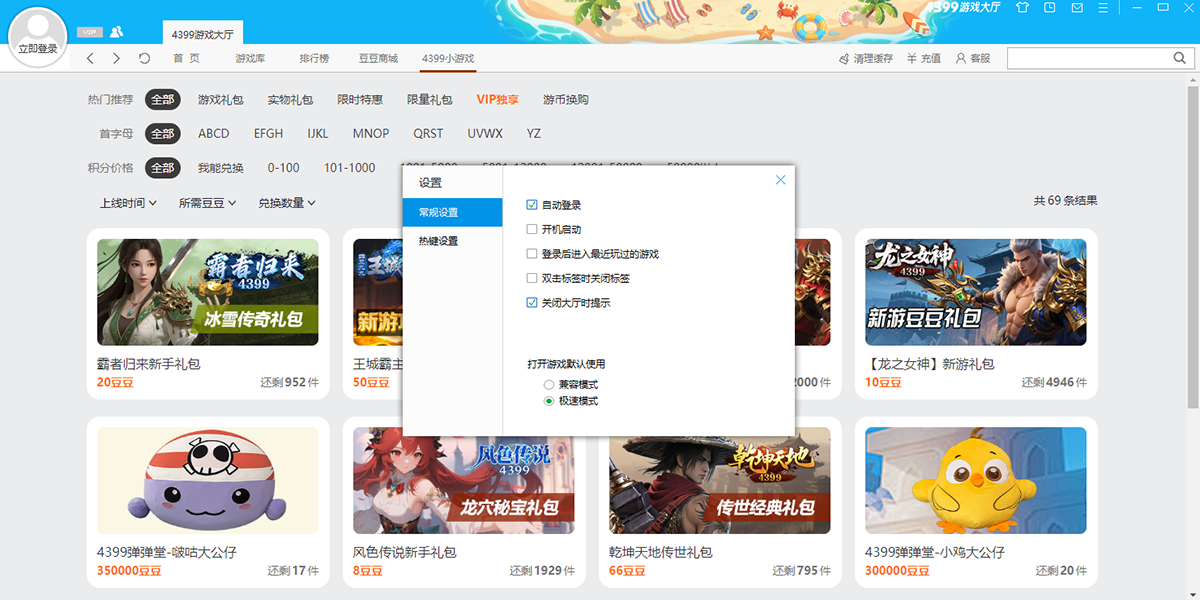Expand the 上线时间 sort dropdown
The width and height of the screenshot is (1200, 600).
pyautogui.click(x=128, y=203)
